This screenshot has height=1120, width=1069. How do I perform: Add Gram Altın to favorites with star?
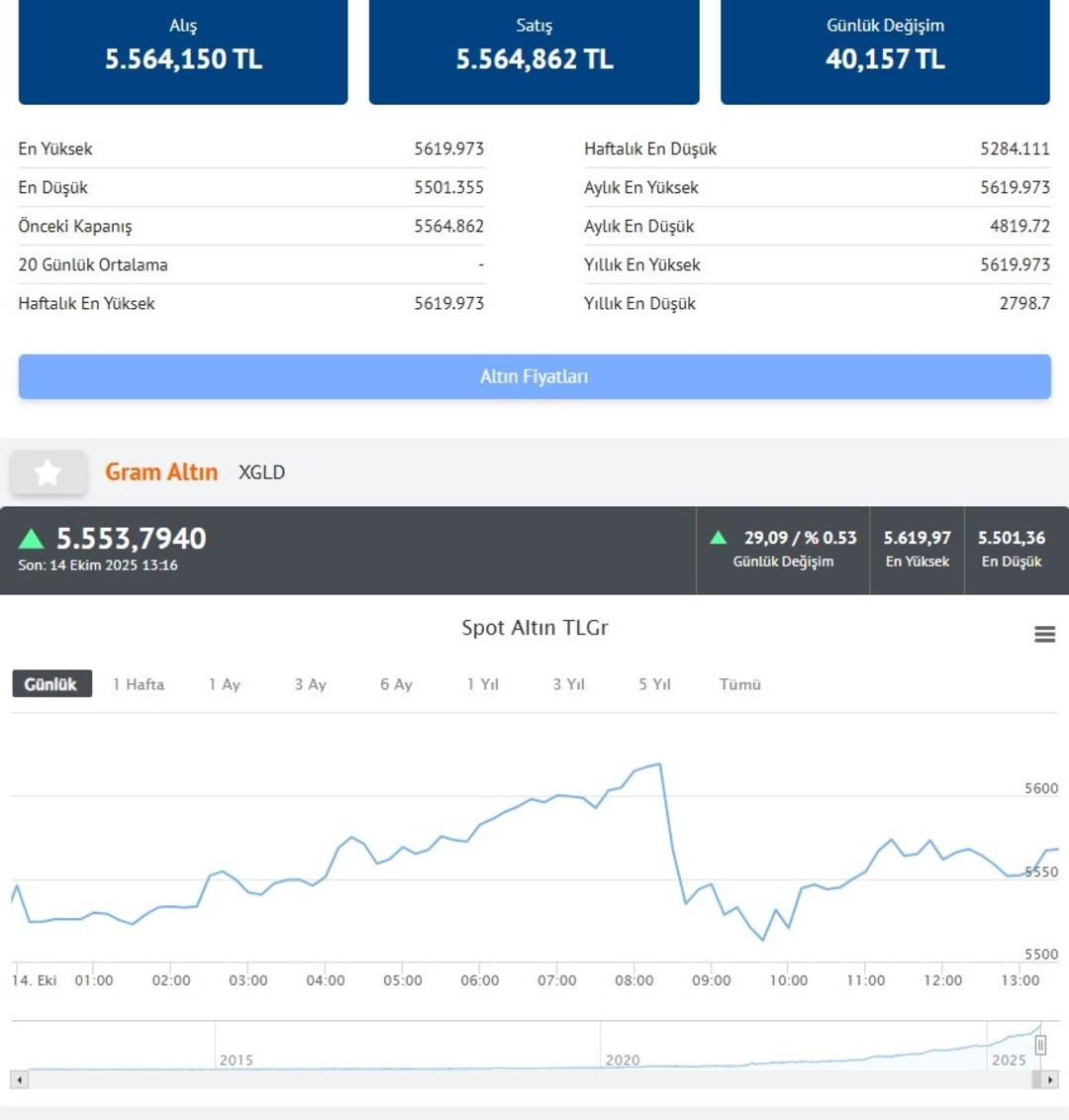[48, 472]
